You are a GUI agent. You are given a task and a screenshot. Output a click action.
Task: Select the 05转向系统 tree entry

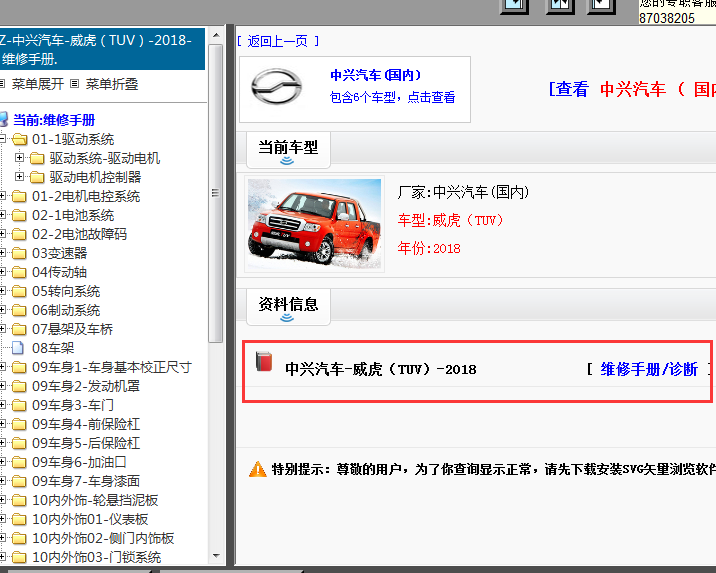coord(66,291)
